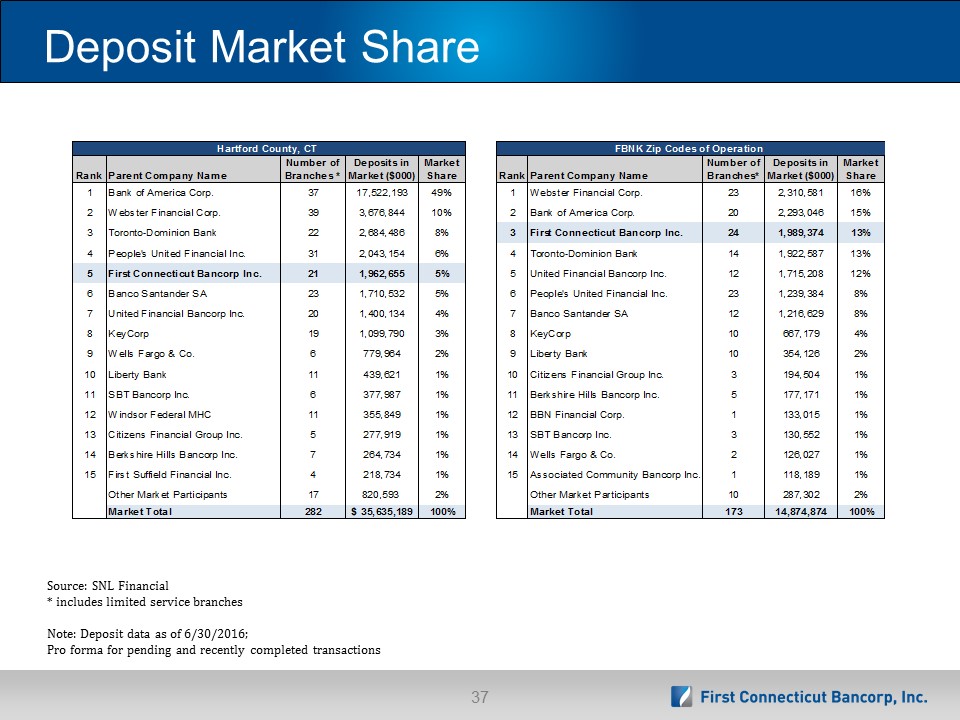The width and height of the screenshot is (960, 720).
Task: Click deposits value 118,189
Action: coord(800,474)
